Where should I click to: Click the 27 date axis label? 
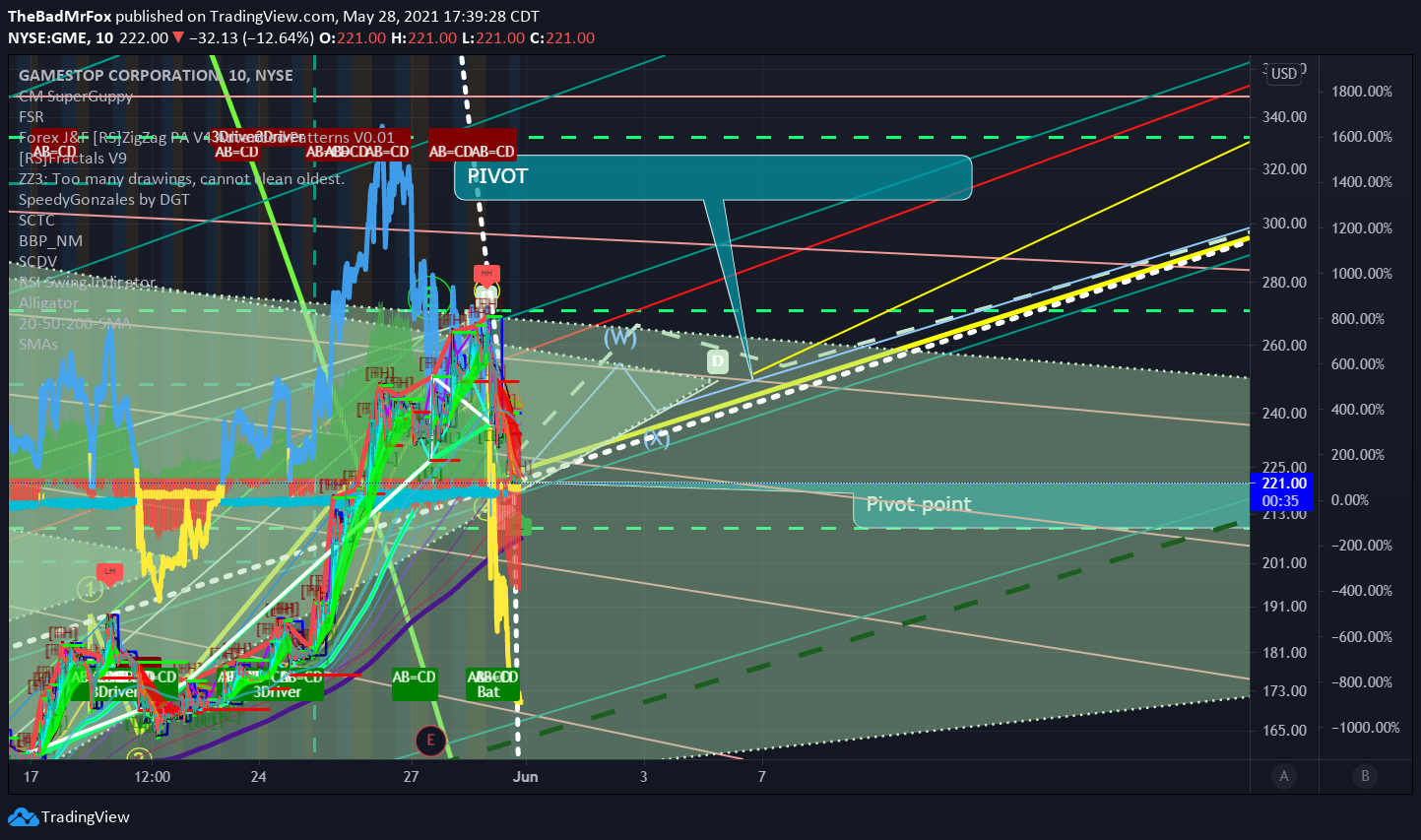pos(411,776)
